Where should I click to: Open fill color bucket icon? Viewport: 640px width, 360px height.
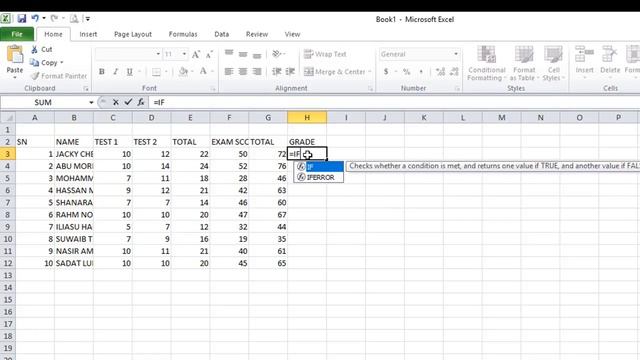click(x=183, y=72)
